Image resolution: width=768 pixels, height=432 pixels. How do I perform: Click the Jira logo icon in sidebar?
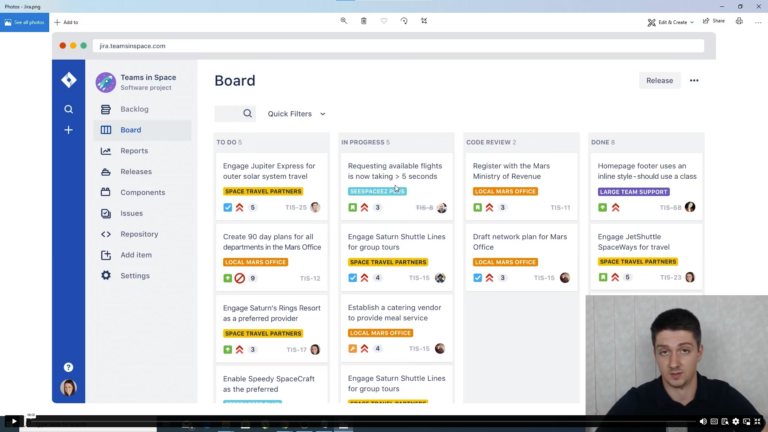pos(68,80)
